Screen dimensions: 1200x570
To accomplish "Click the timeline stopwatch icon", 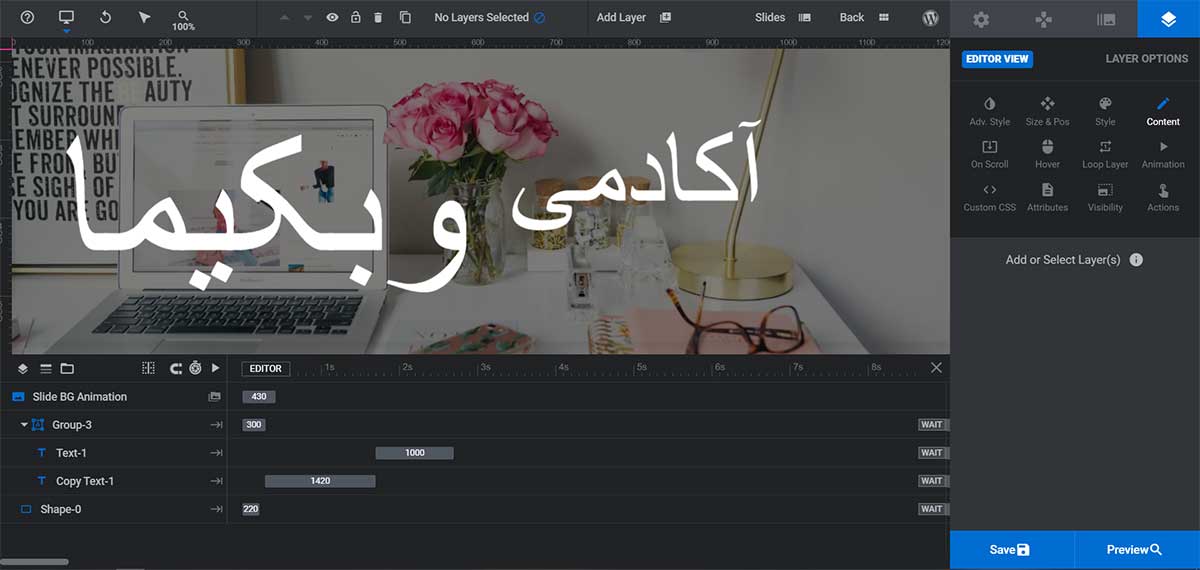I will click(195, 368).
